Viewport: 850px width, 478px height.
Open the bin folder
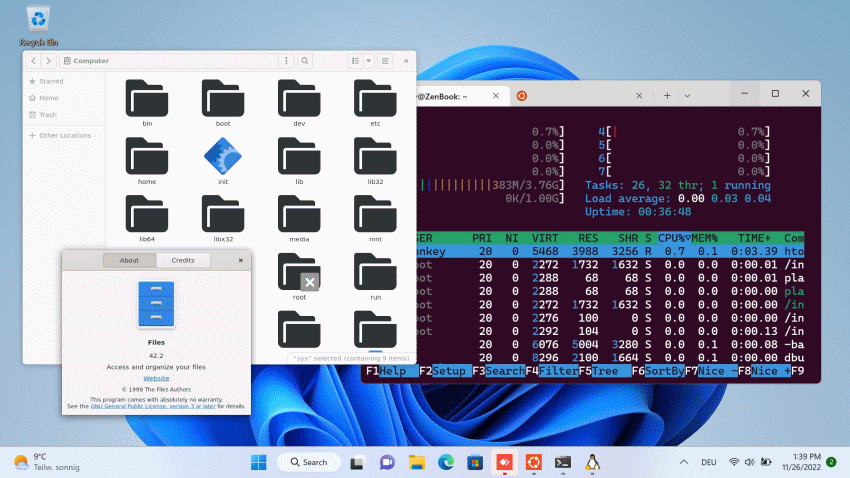click(147, 103)
